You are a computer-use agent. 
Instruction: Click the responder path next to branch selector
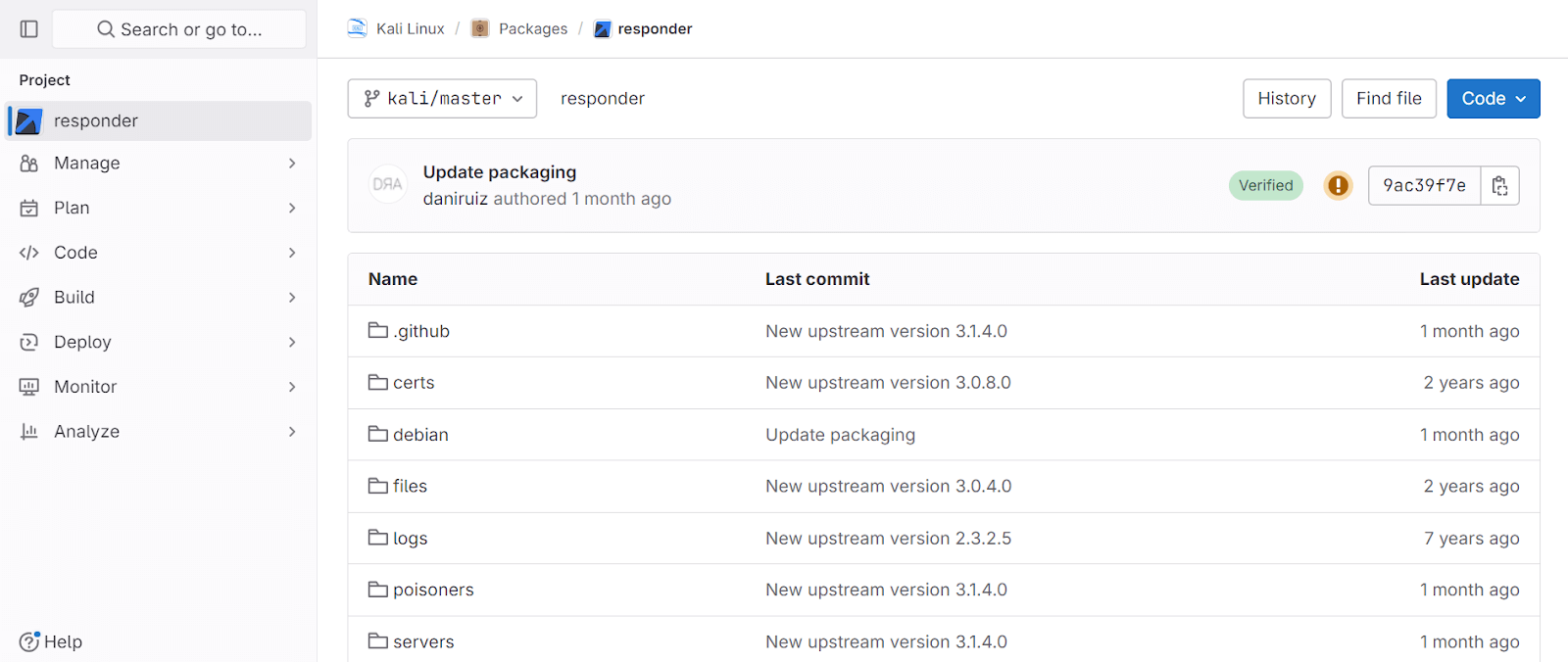point(603,99)
